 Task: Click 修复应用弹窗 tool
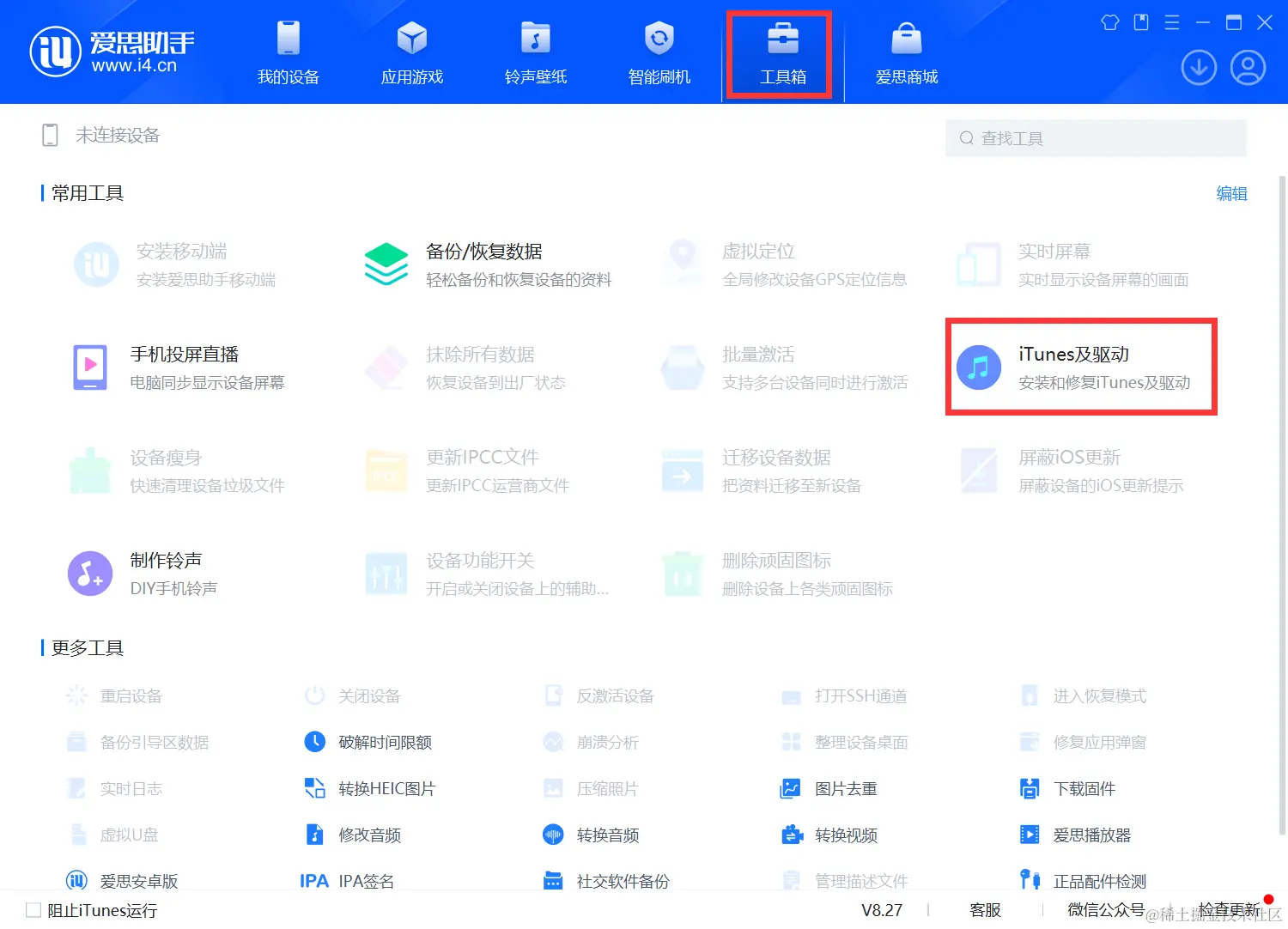coord(1083,742)
